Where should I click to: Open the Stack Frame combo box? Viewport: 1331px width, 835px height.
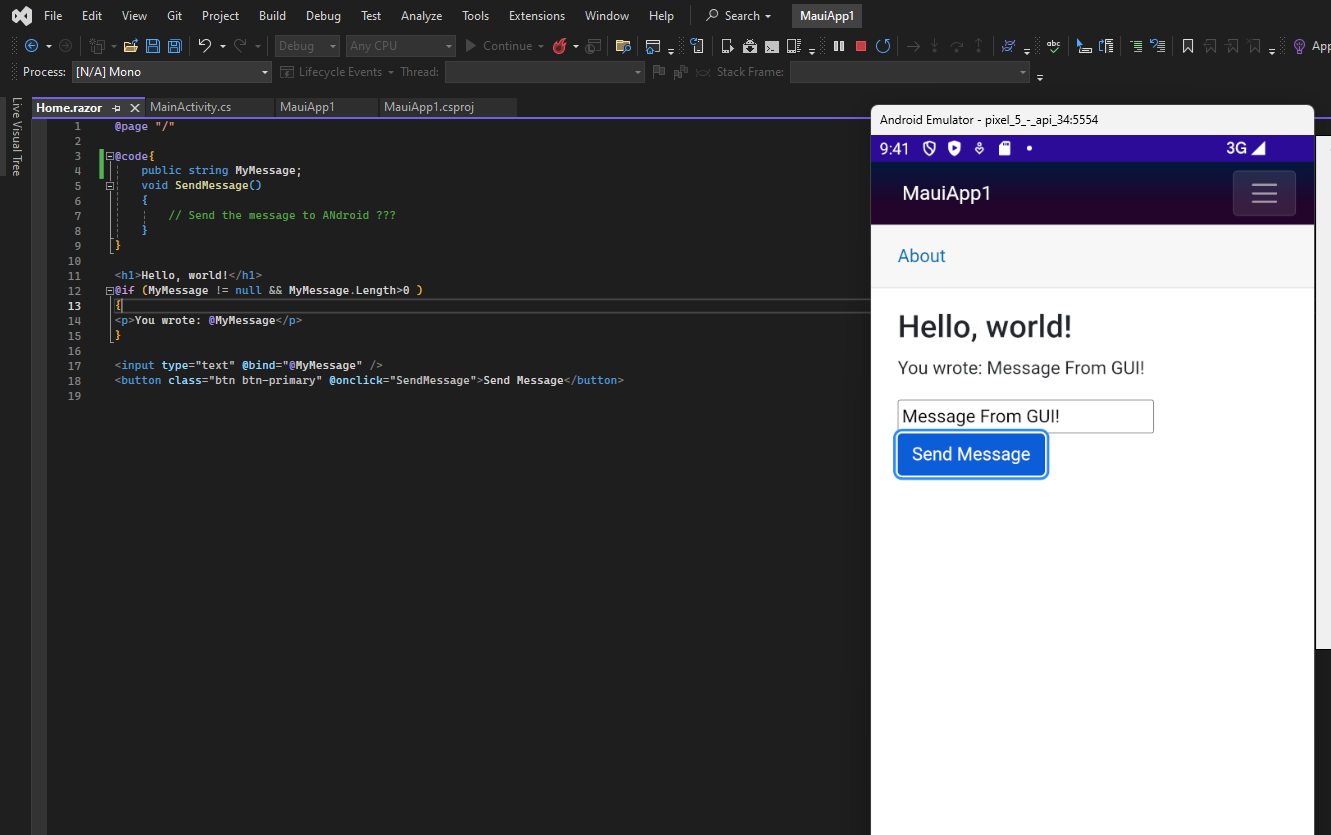[910, 72]
